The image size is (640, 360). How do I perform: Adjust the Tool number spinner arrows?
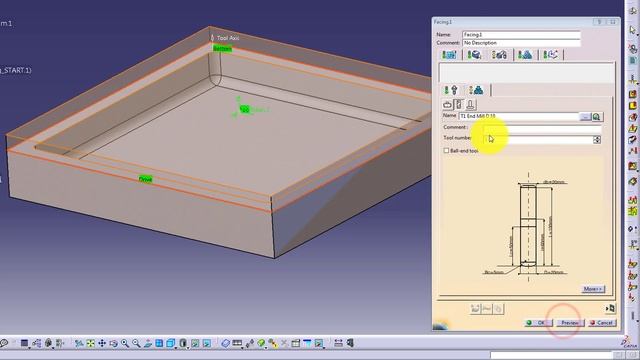(x=597, y=140)
